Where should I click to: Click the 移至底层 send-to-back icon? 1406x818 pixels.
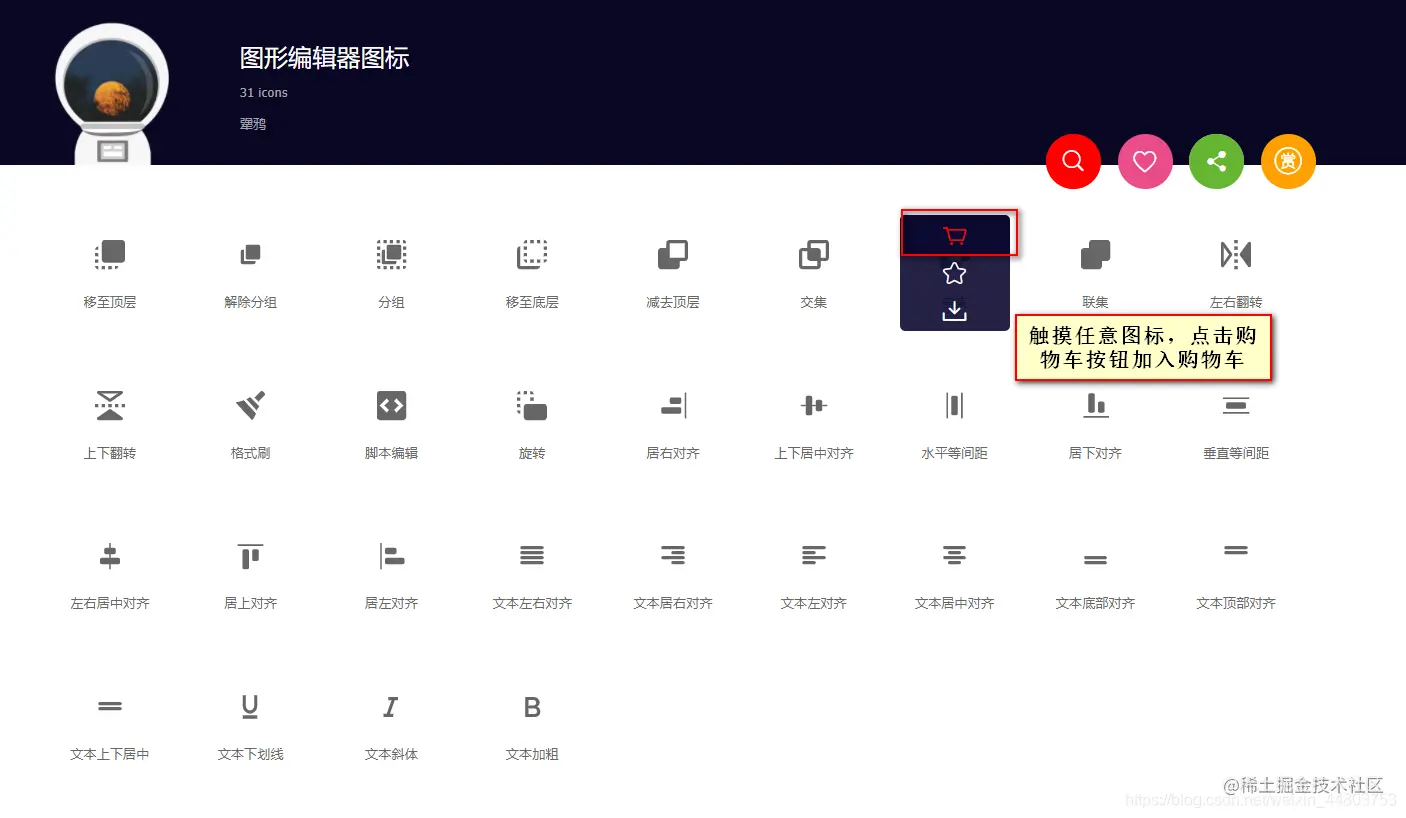click(531, 254)
